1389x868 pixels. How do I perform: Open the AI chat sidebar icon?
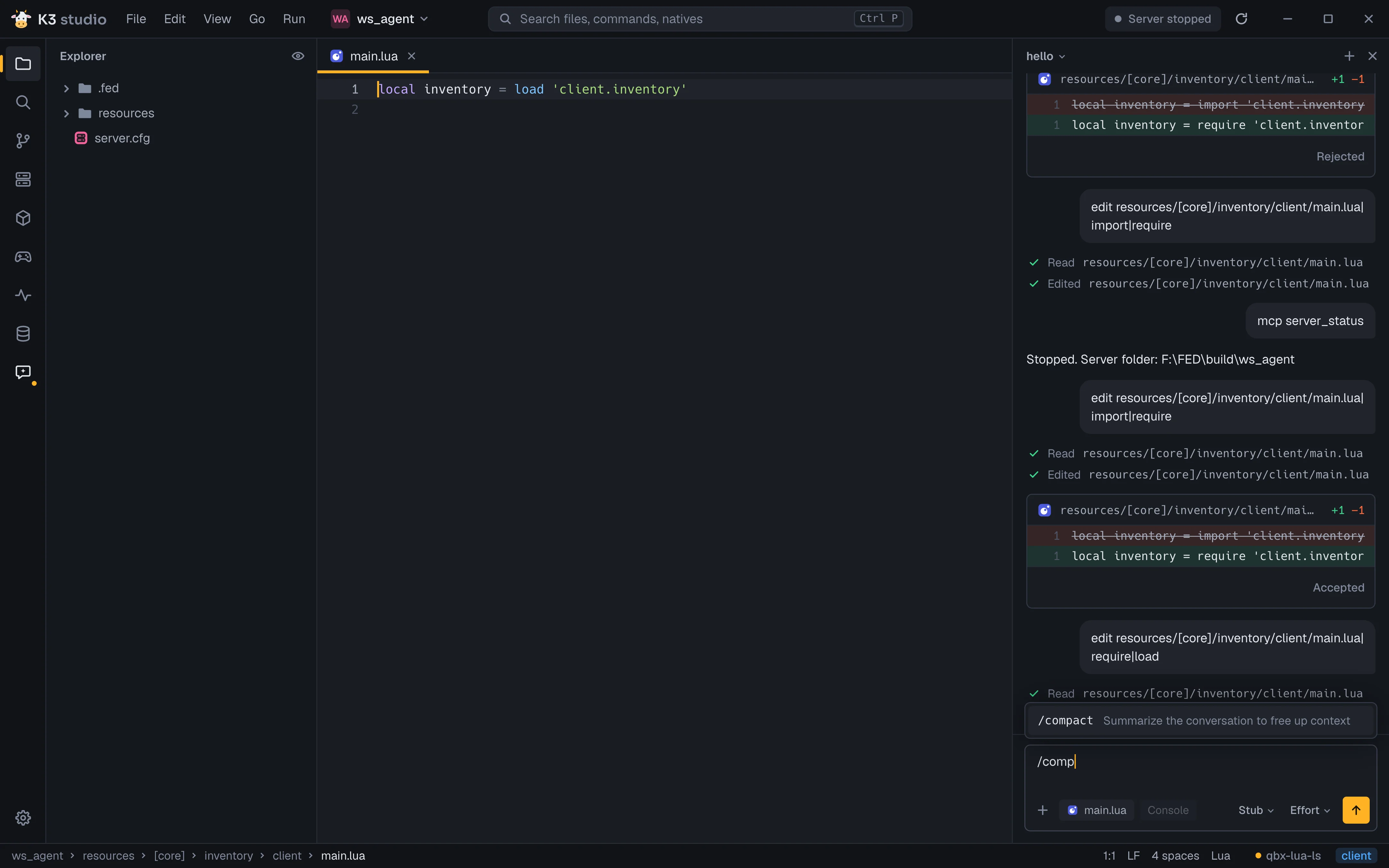click(23, 372)
